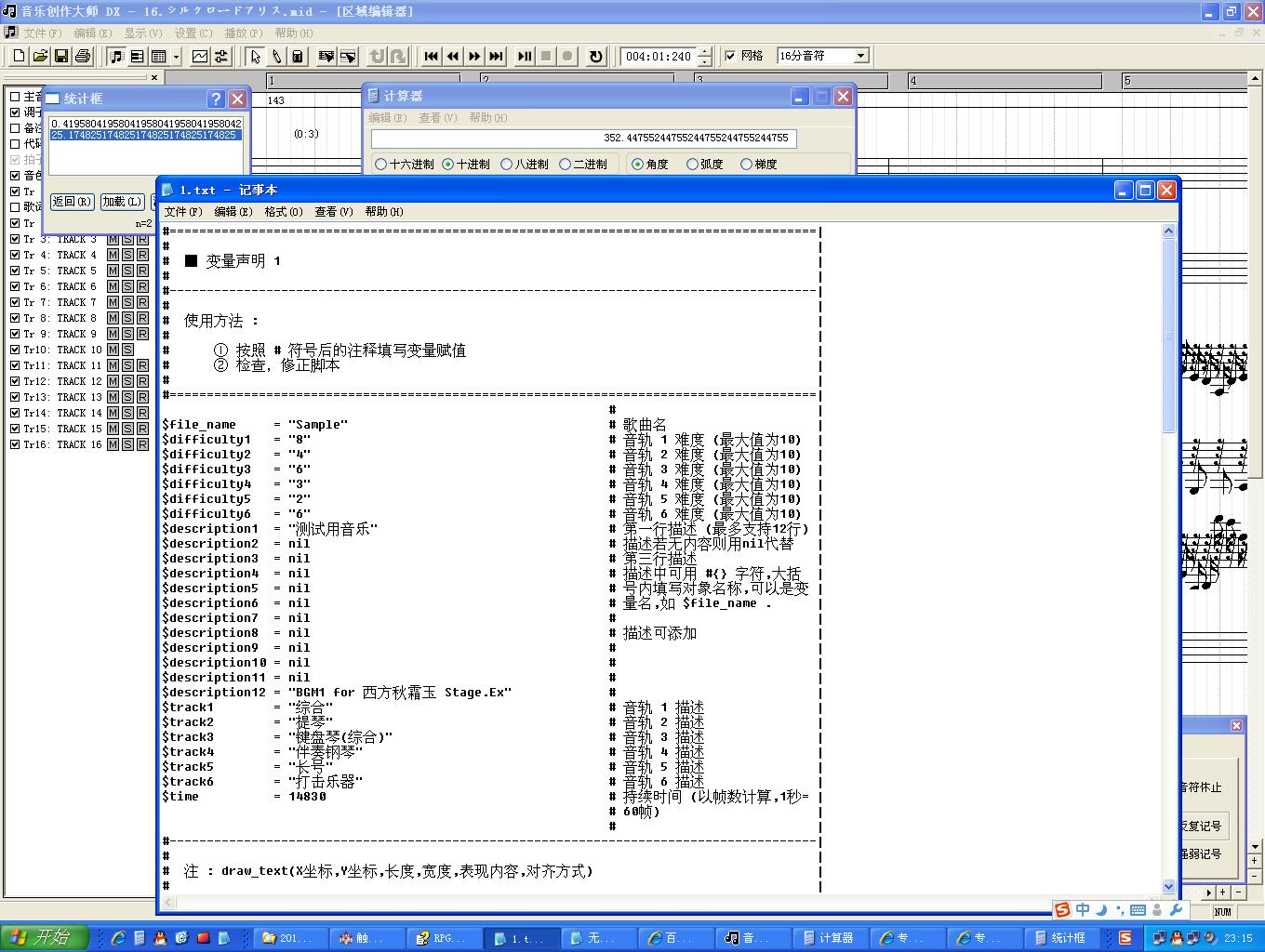The image size is (1265, 952).
Task: Select the pencil drawing tool
Action: [276, 57]
